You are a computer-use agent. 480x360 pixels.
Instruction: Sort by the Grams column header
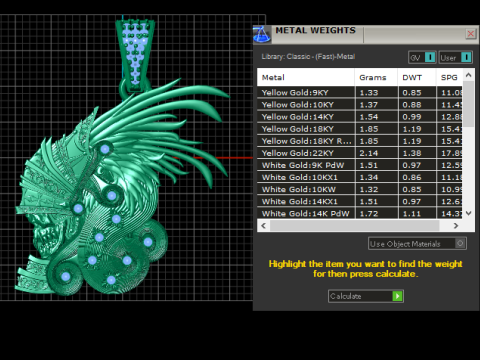[376, 77]
